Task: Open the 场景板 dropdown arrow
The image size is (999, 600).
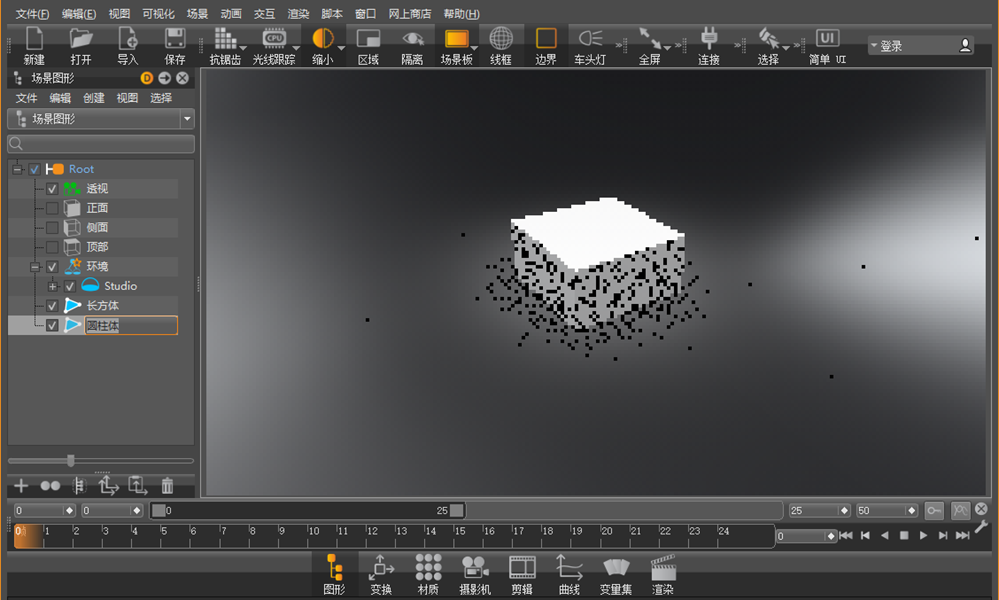Action: 474,48
